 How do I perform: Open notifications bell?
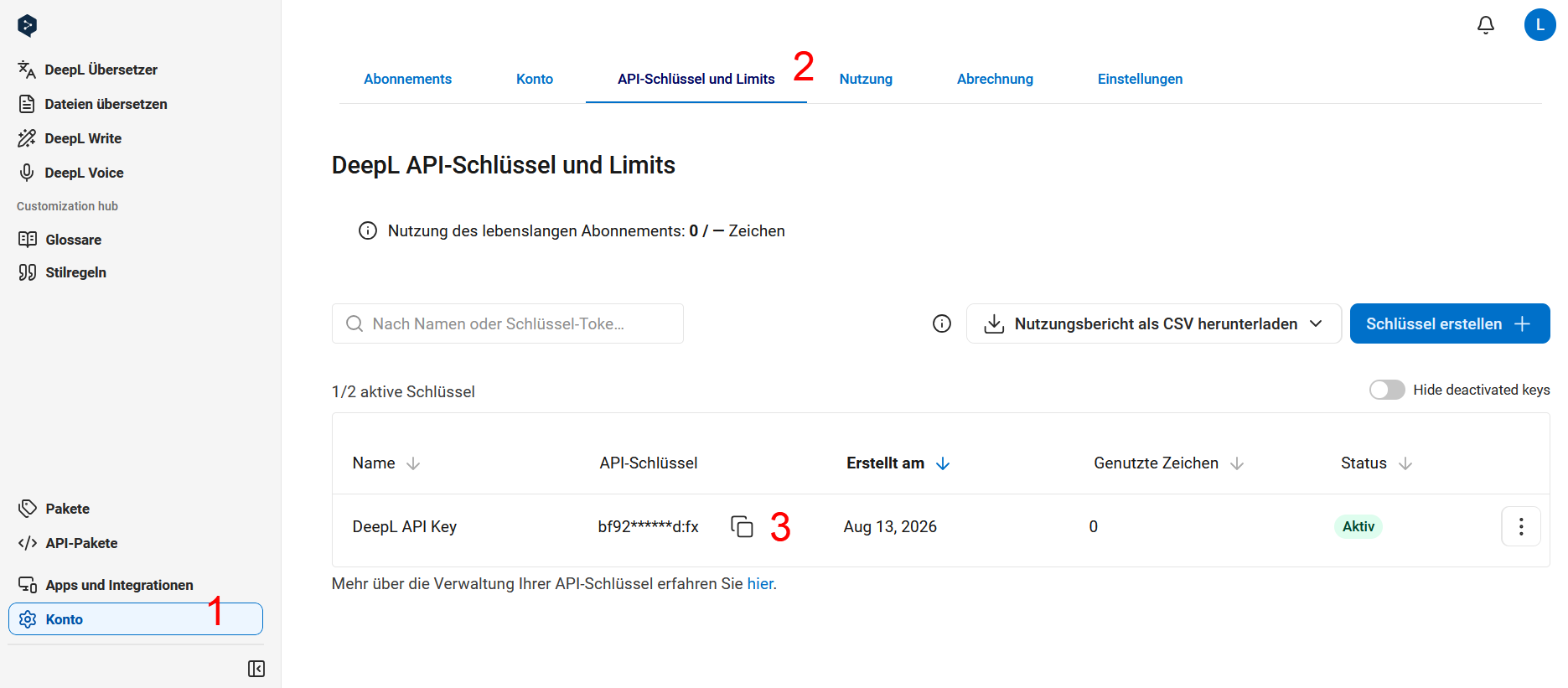click(x=1485, y=25)
